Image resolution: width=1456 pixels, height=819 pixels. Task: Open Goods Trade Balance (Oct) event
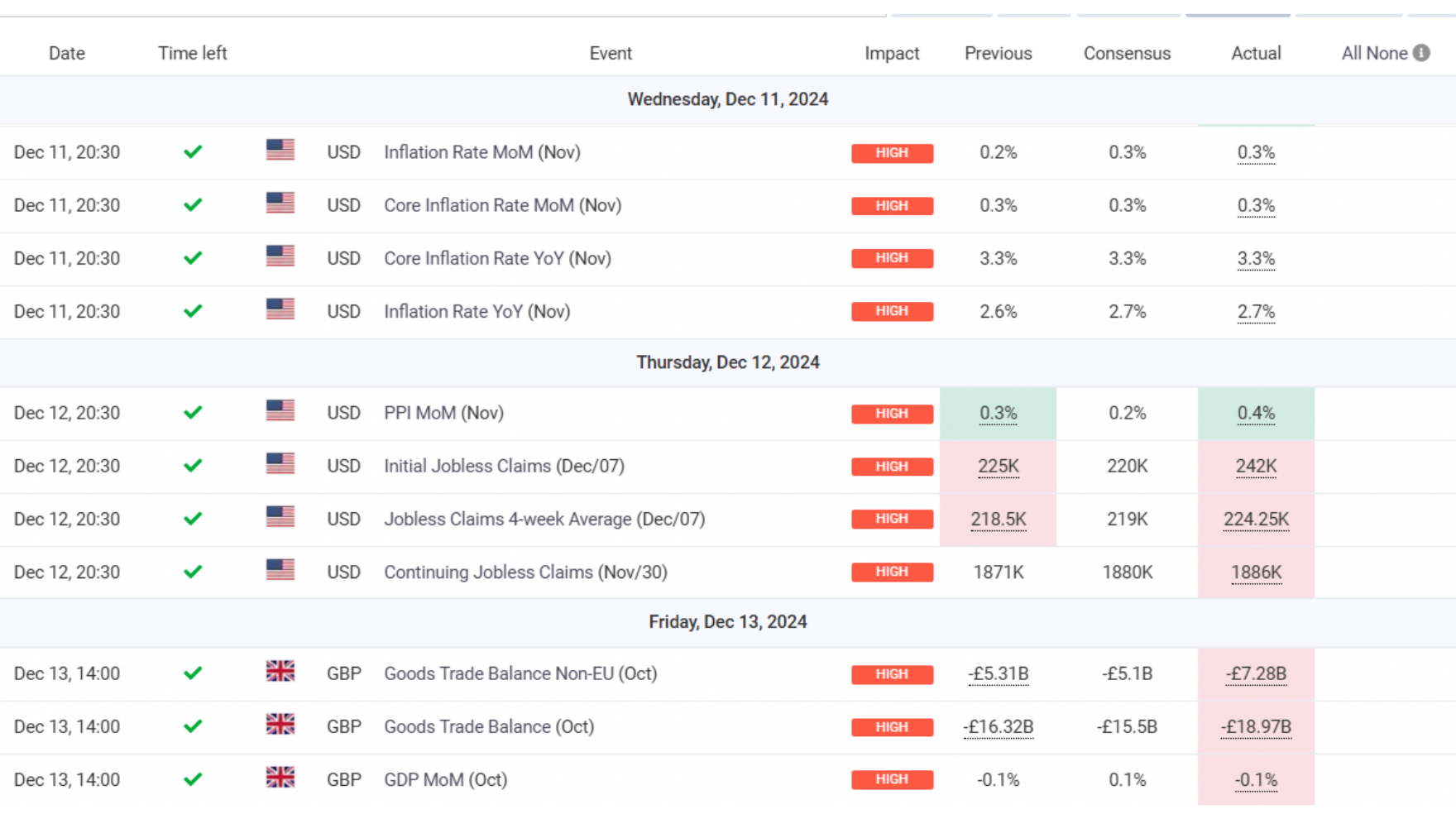tap(489, 726)
